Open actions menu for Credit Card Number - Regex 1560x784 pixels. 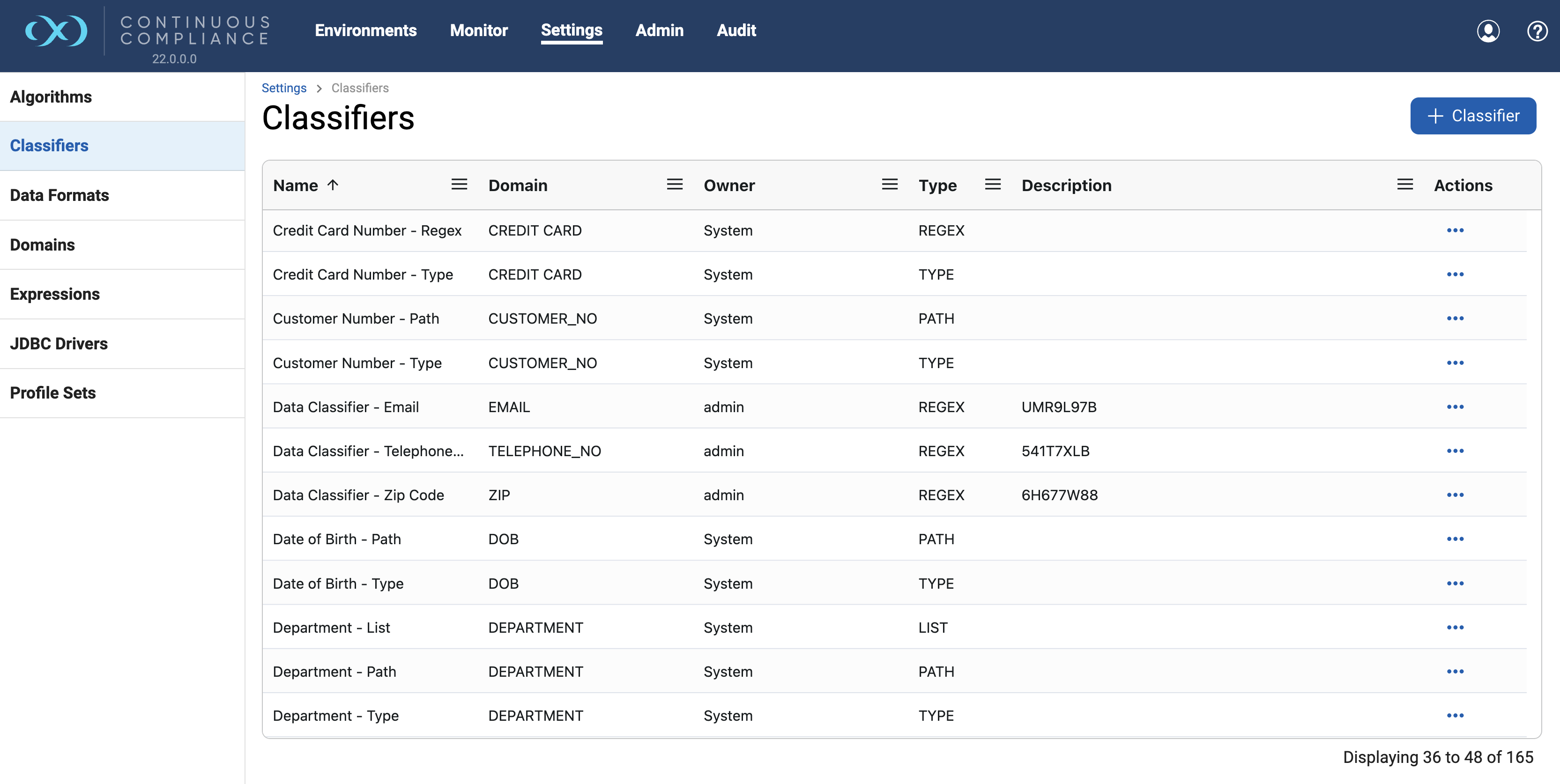coord(1456,230)
